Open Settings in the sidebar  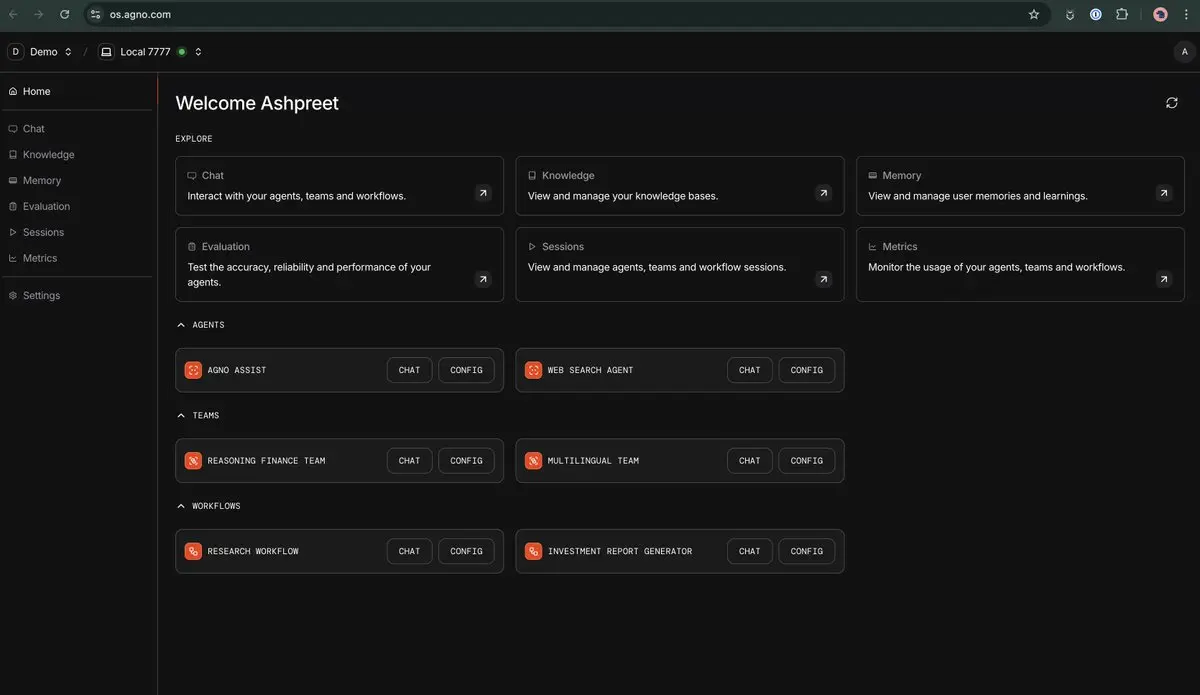click(x=78, y=295)
